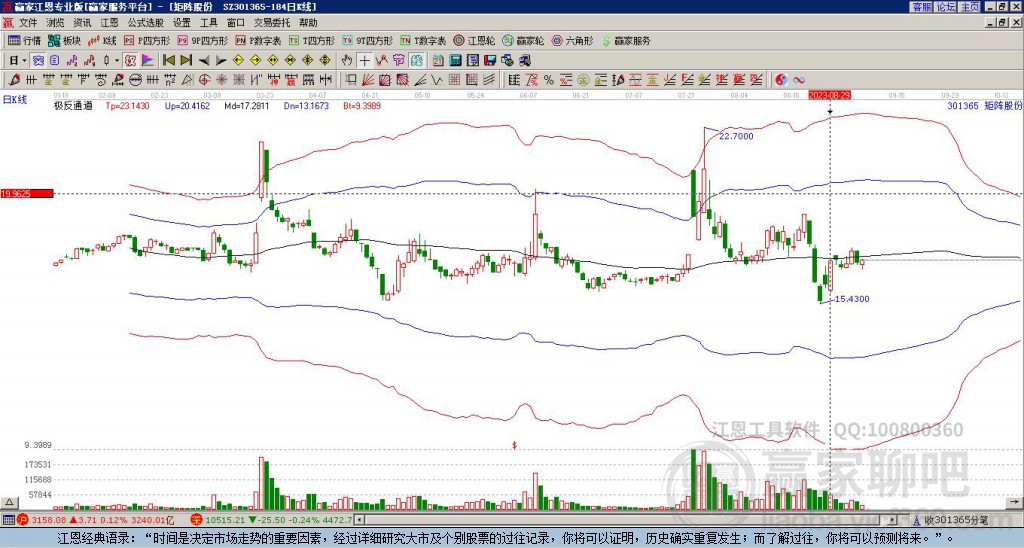
Task: Open the 六角形 hexagon tool
Action: click(572, 40)
